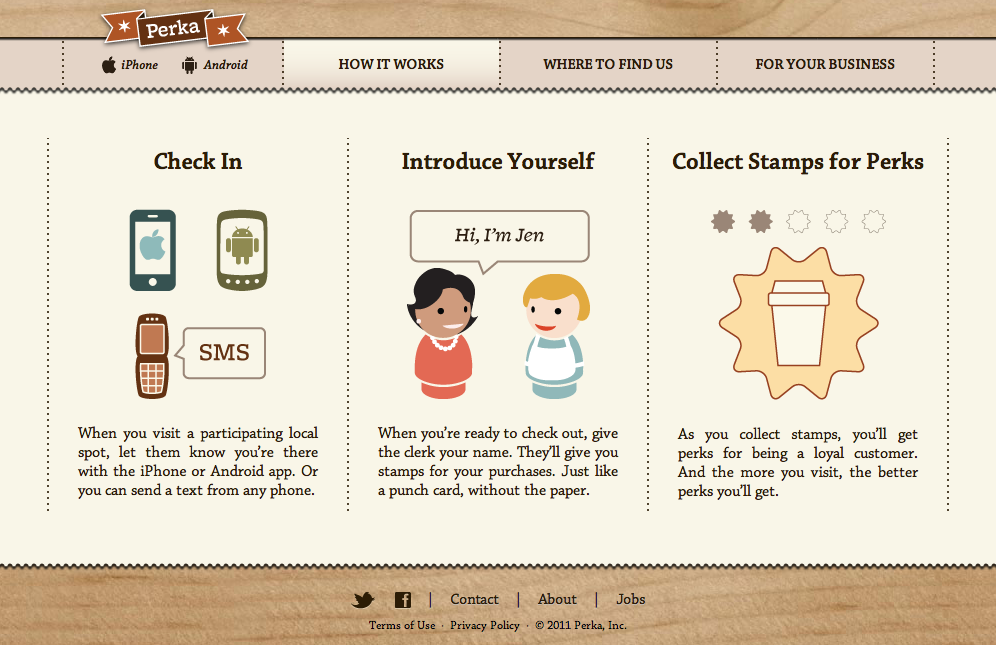
Task: Click the brown flip phone illustration
Action: click(152, 356)
